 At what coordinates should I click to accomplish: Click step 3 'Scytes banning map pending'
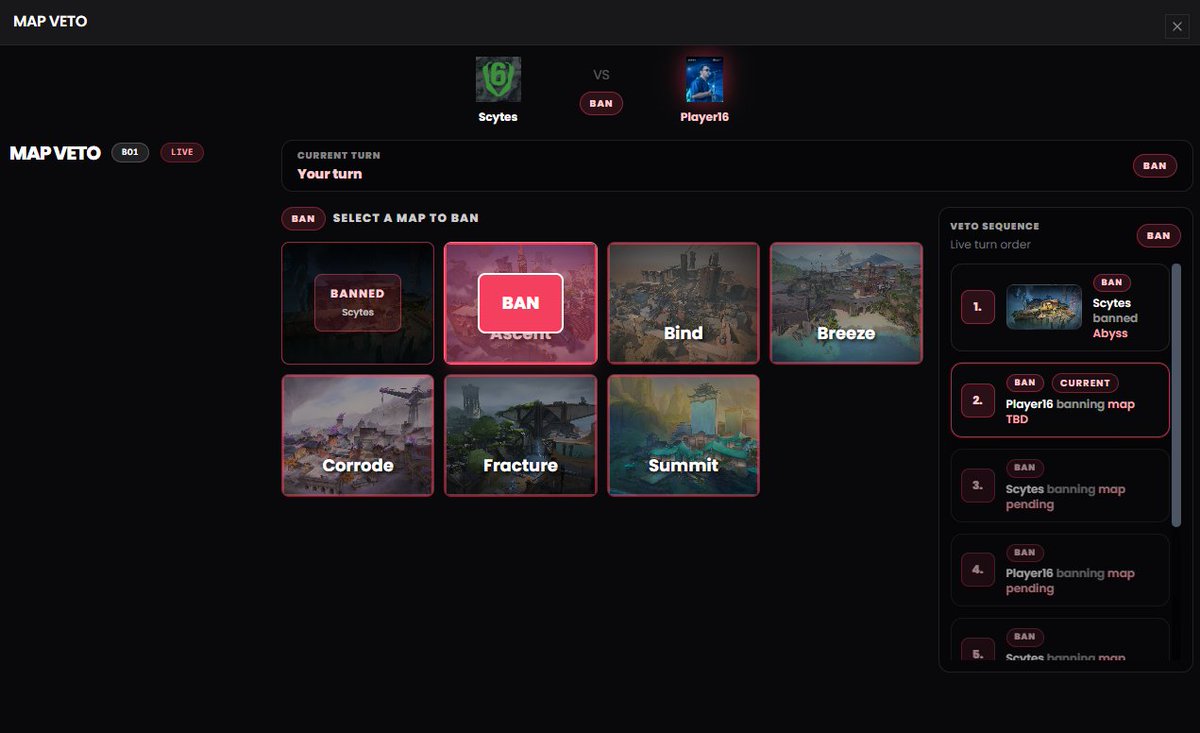(x=1065, y=497)
